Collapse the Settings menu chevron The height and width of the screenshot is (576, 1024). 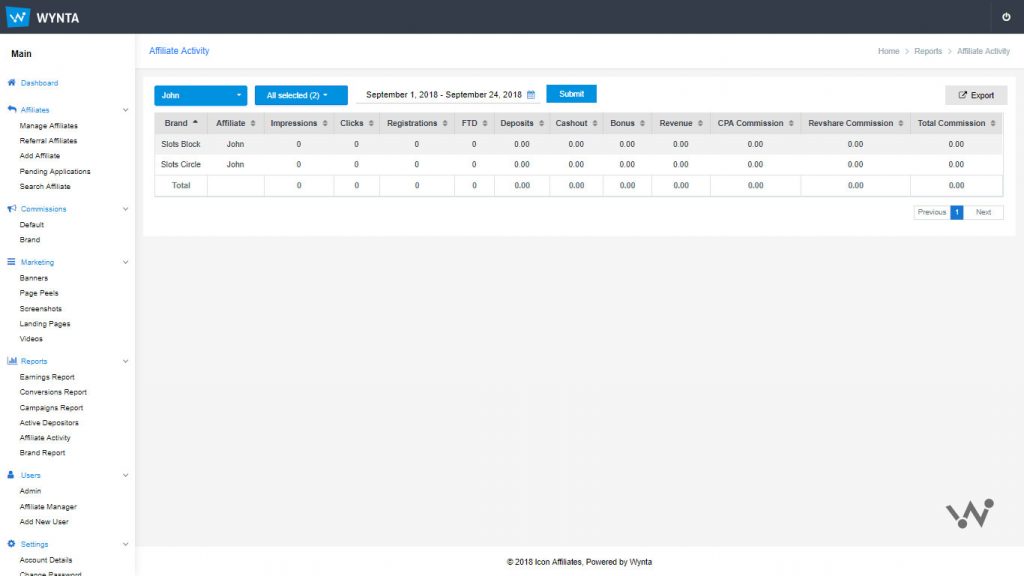click(125, 544)
